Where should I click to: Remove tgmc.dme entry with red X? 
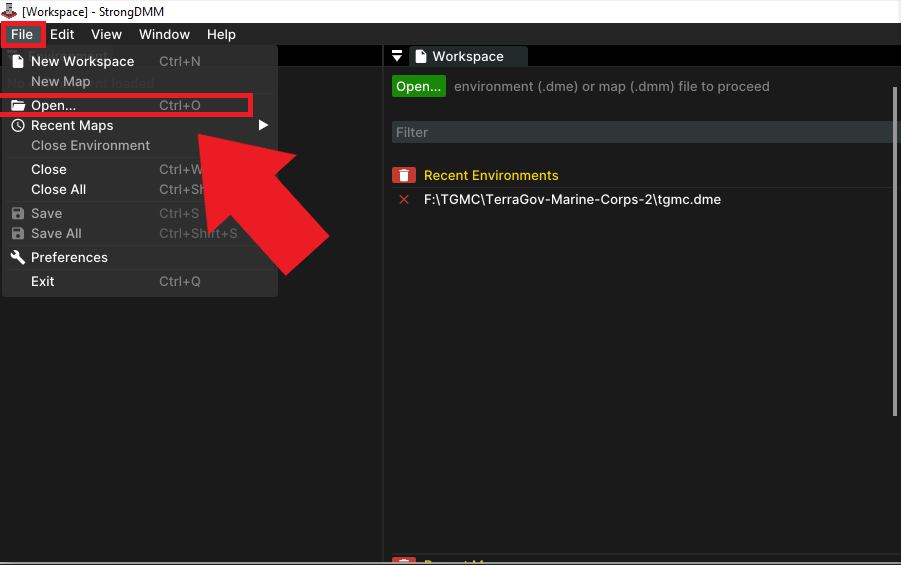pyautogui.click(x=404, y=199)
